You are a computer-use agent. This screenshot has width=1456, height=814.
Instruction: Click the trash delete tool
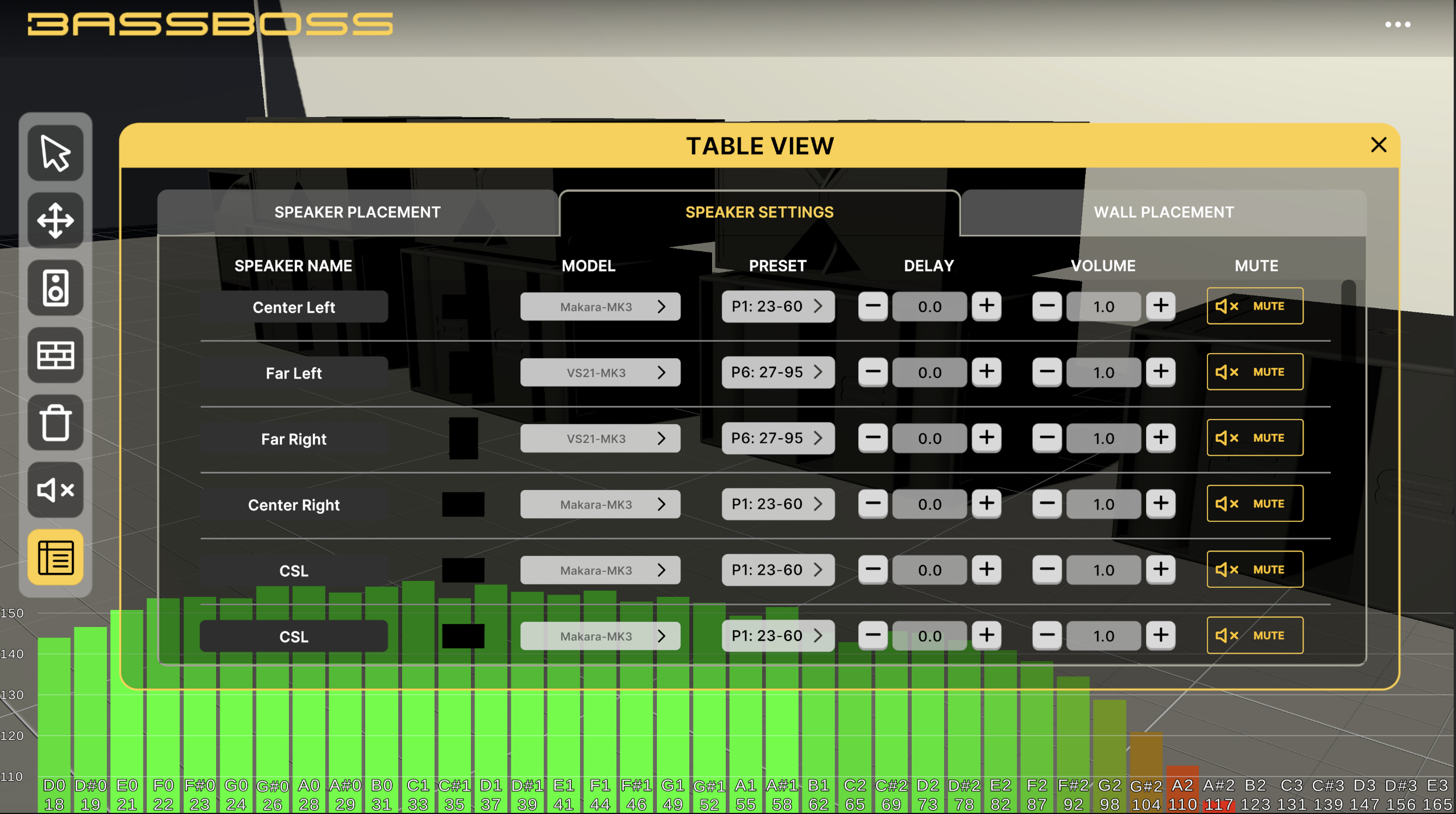(x=55, y=422)
